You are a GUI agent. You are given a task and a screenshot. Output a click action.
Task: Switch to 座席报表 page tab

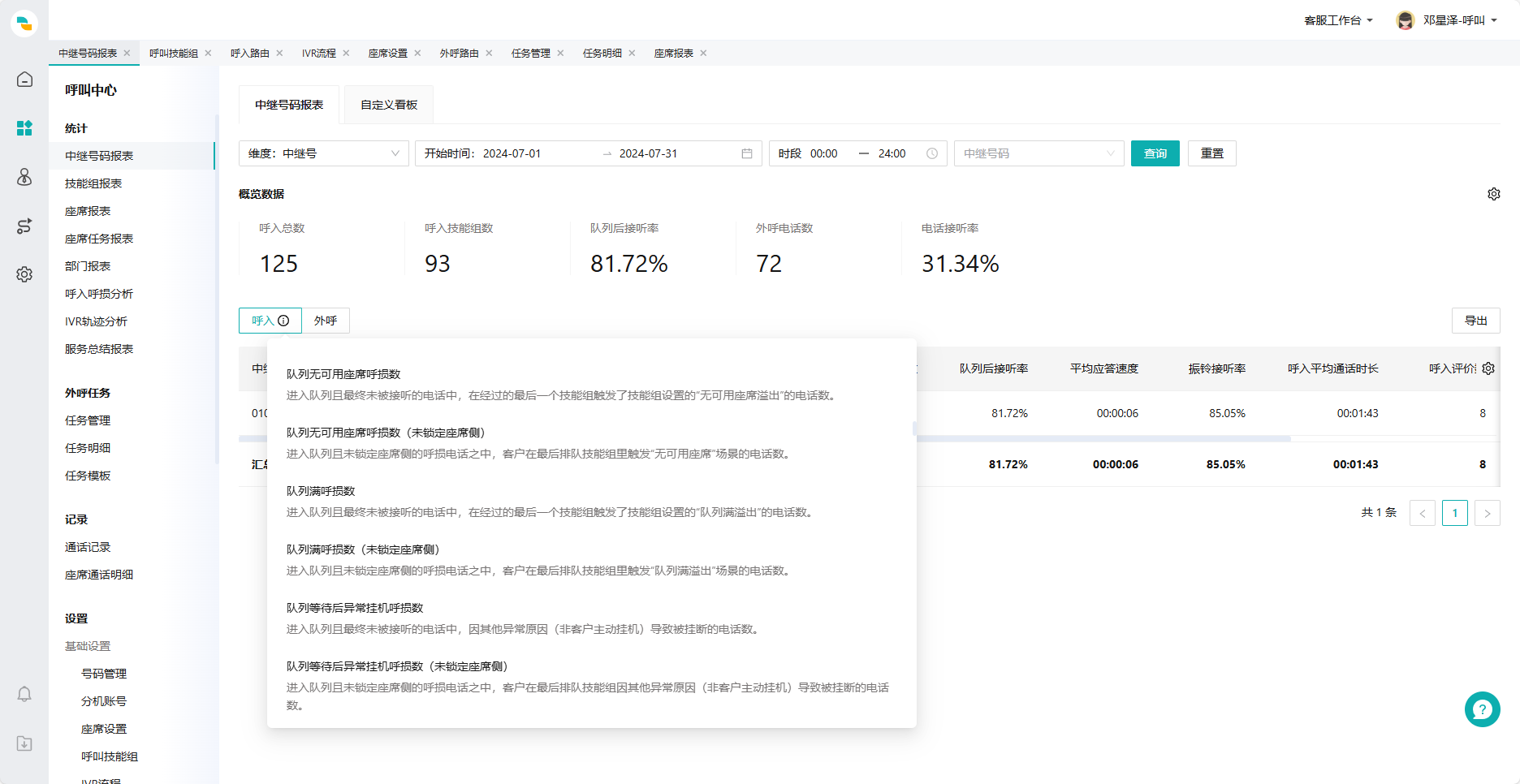[674, 53]
